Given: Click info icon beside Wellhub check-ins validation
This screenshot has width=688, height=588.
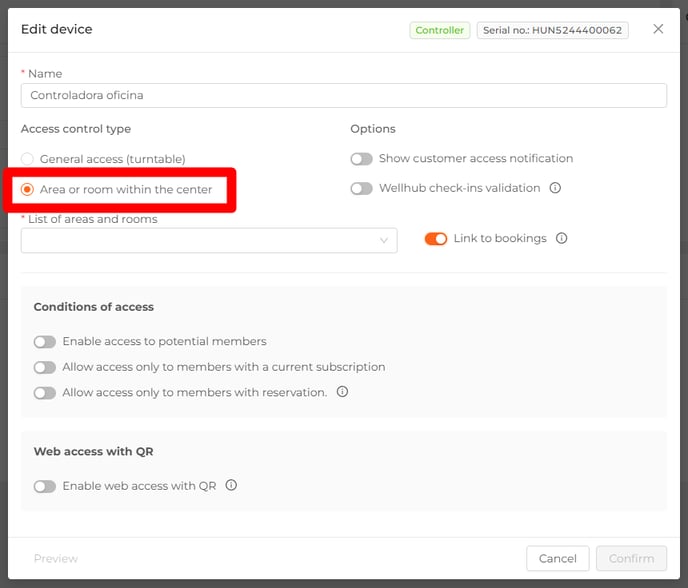Looking at the screenshot, I should click(555, 188).
